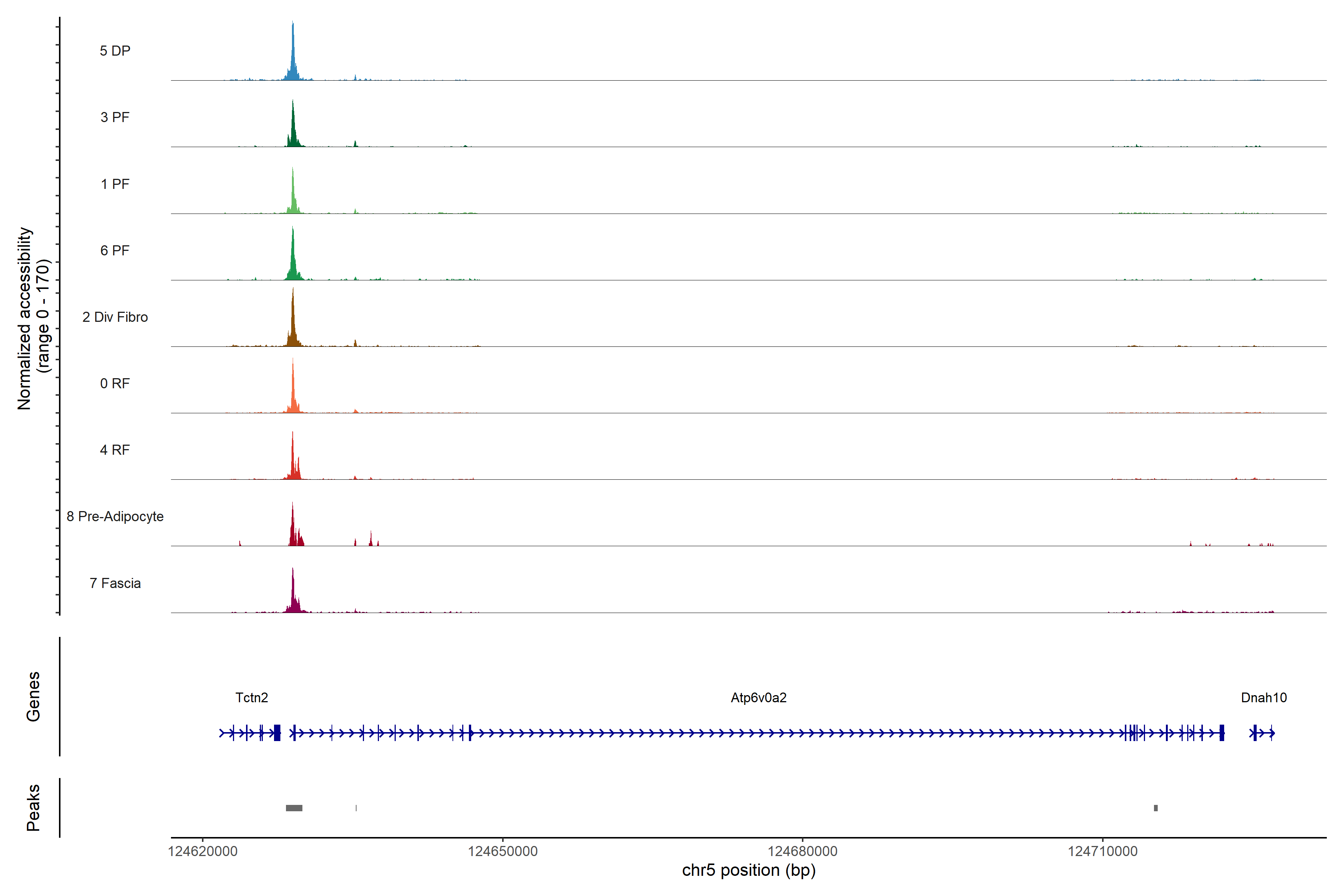The height and width of the screenshot is (896, 1344).
Task: Click the chr5 position (bp) axis title
Action: pyautogui.click(x=749, y=870)
